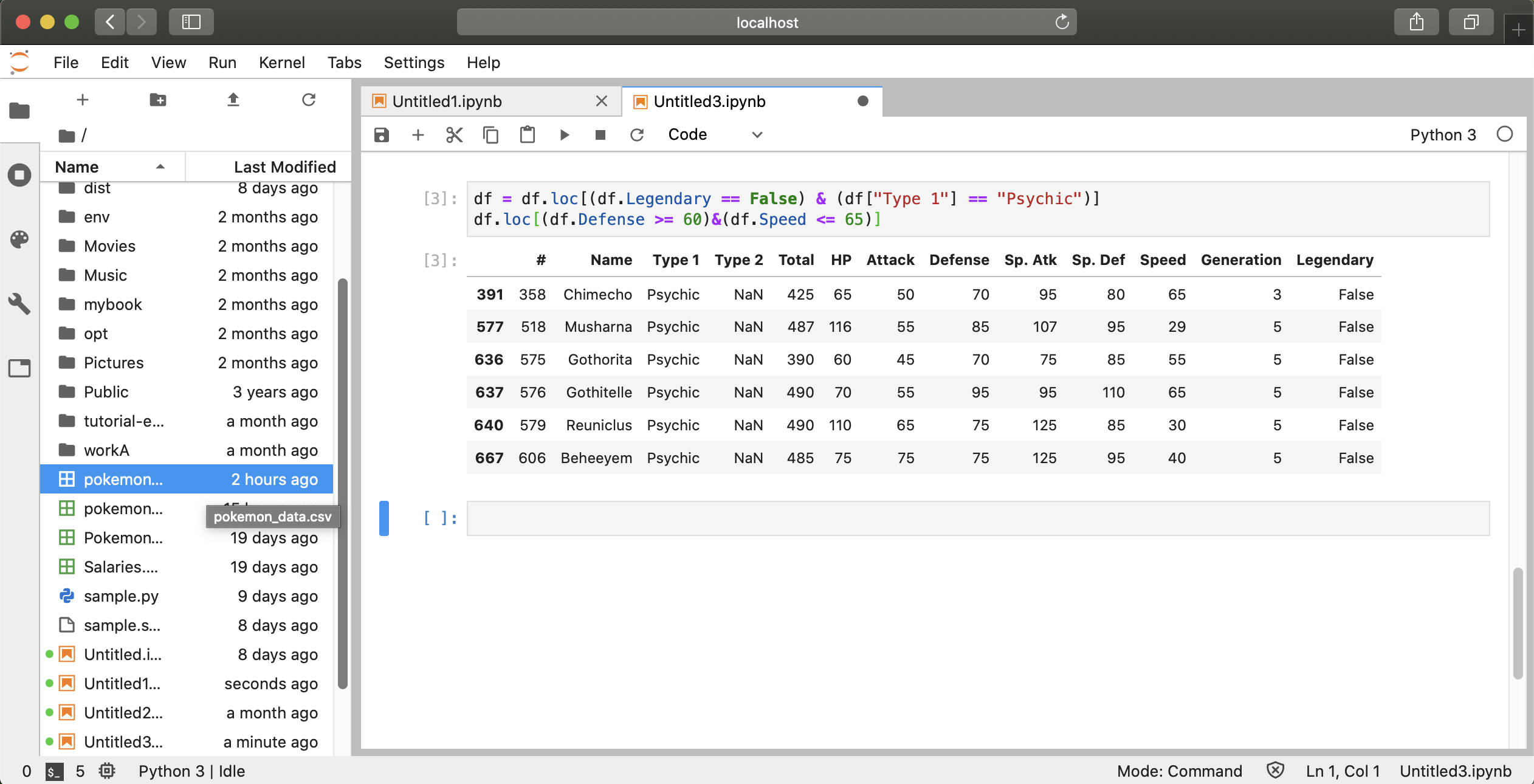Toggle the running terminals and kernels icon
1534x784 pixels.
click(x=21, y=175)
